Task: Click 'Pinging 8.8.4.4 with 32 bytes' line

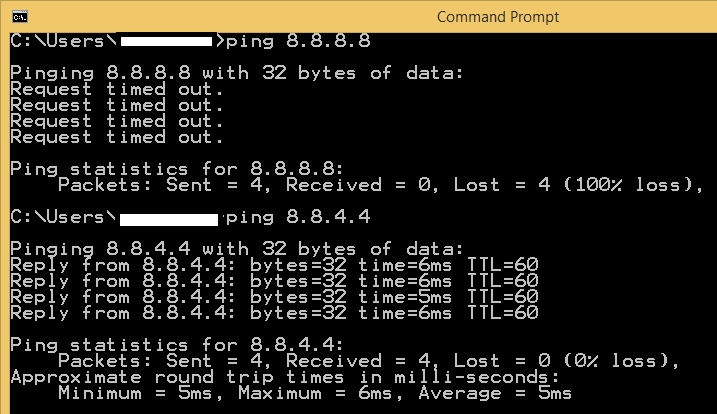Action: [x=237, y=249]
